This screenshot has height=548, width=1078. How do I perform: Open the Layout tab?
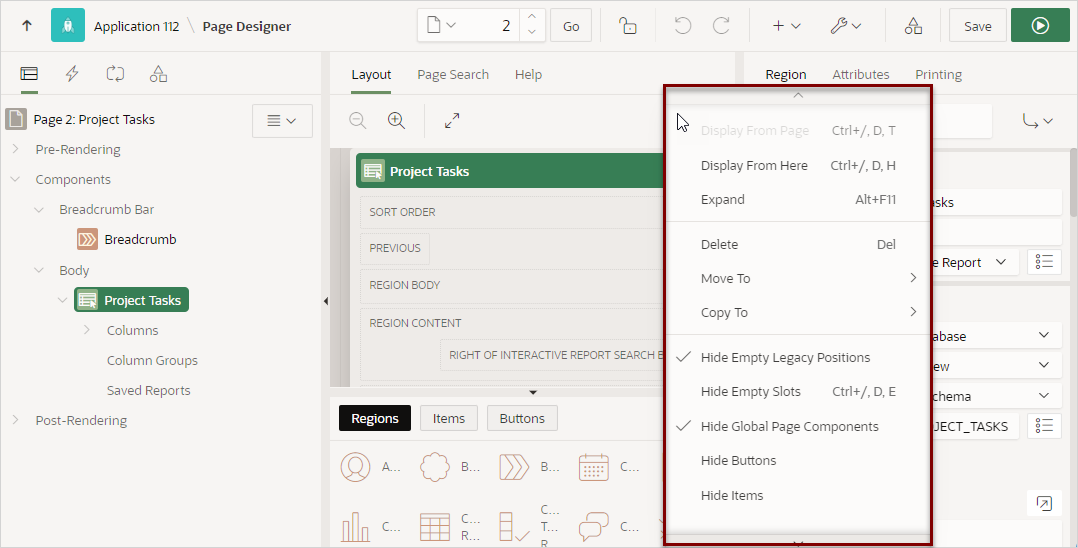(x=371, y=74)
